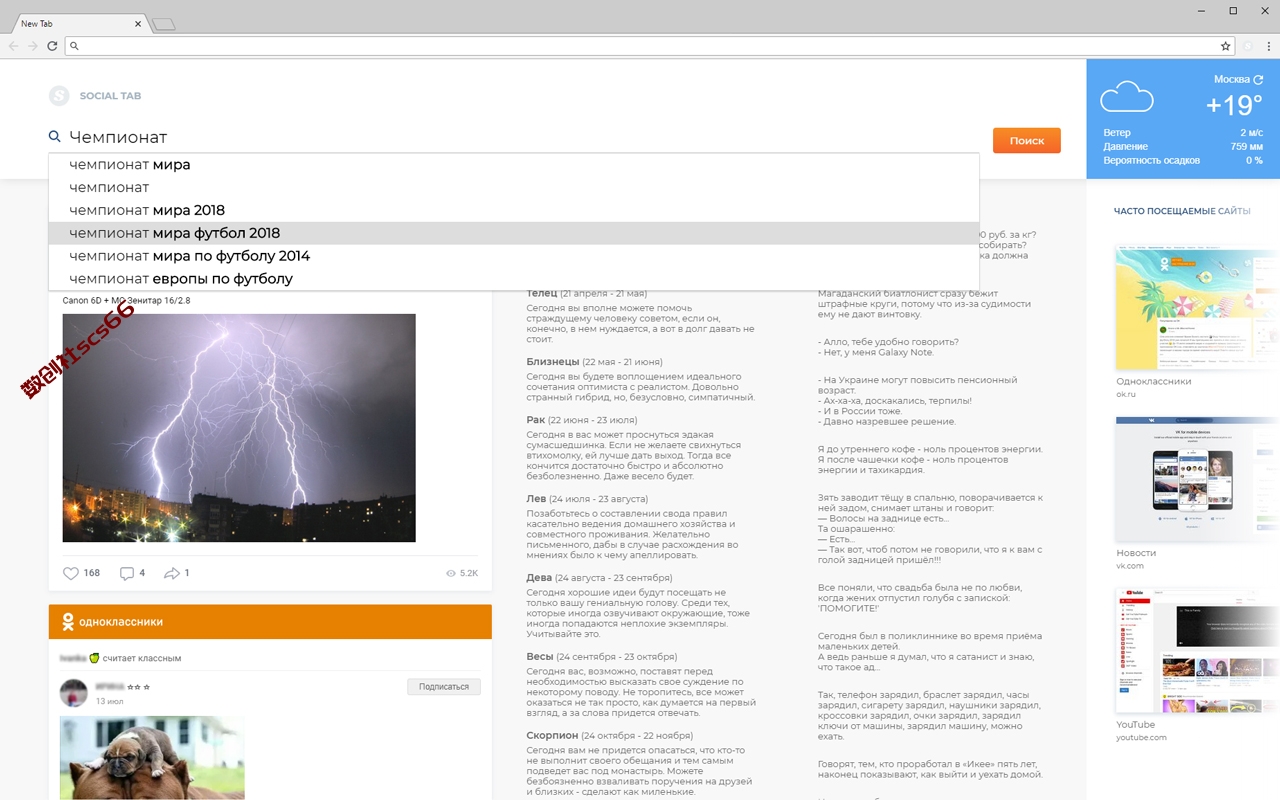Click the Новости site caption
Image resolution: width=1280 pixels, height=800 pixels.
[x=1136, y=553]
